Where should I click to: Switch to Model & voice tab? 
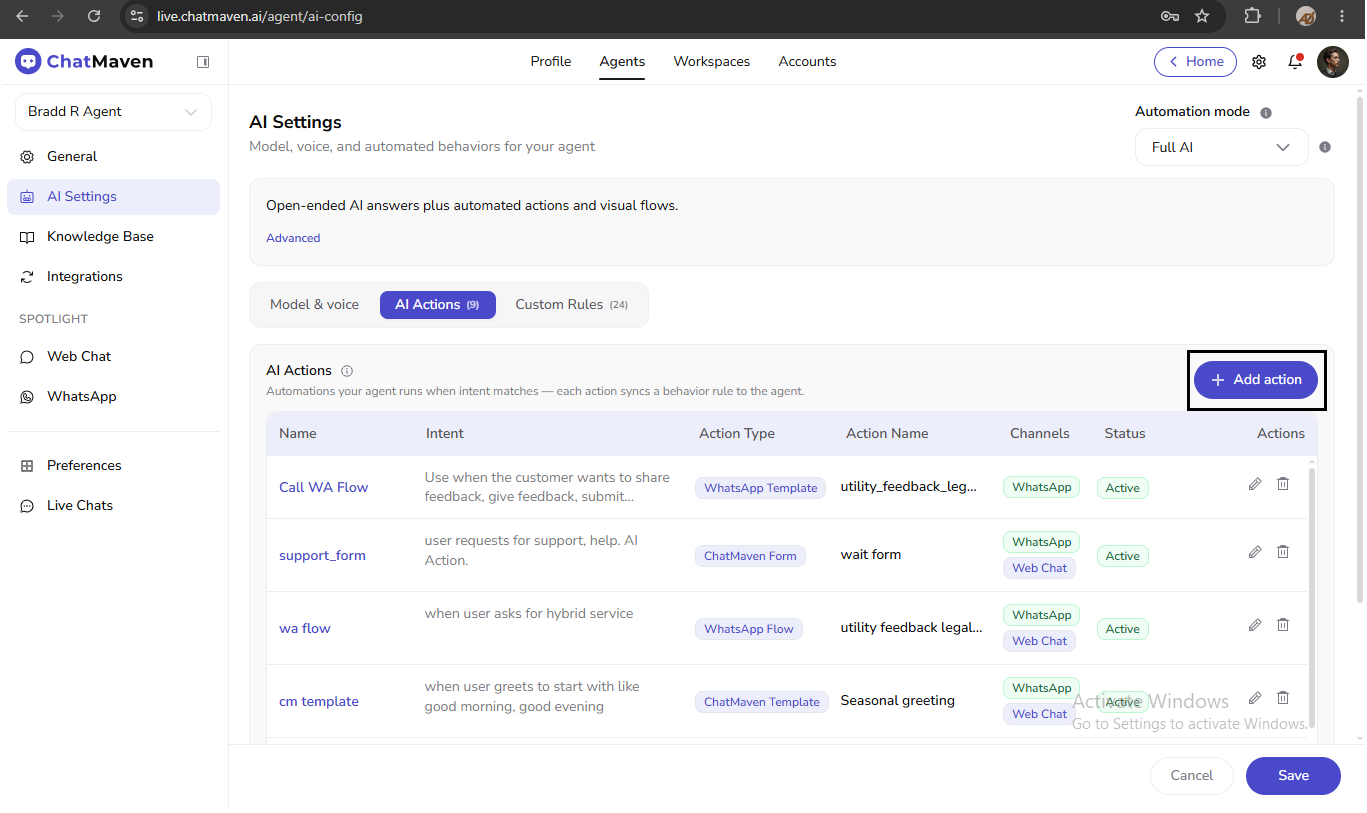pyautogui.click(x=314, y=305)
